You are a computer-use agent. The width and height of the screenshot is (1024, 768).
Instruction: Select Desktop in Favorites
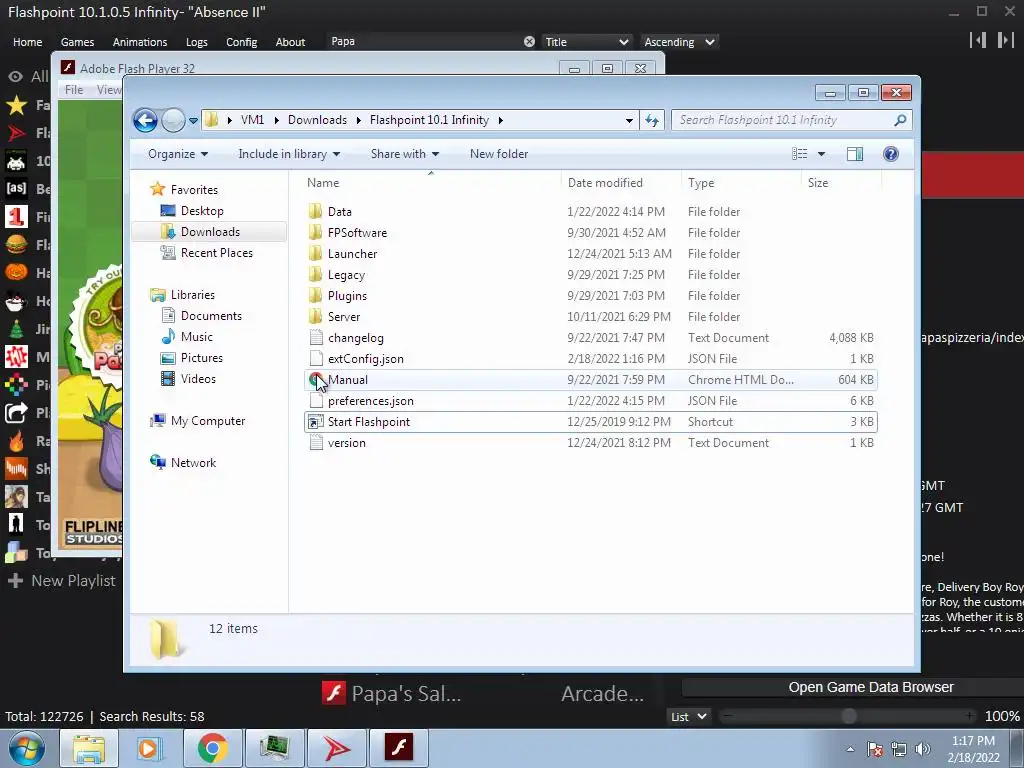click(x=202, y=211)
